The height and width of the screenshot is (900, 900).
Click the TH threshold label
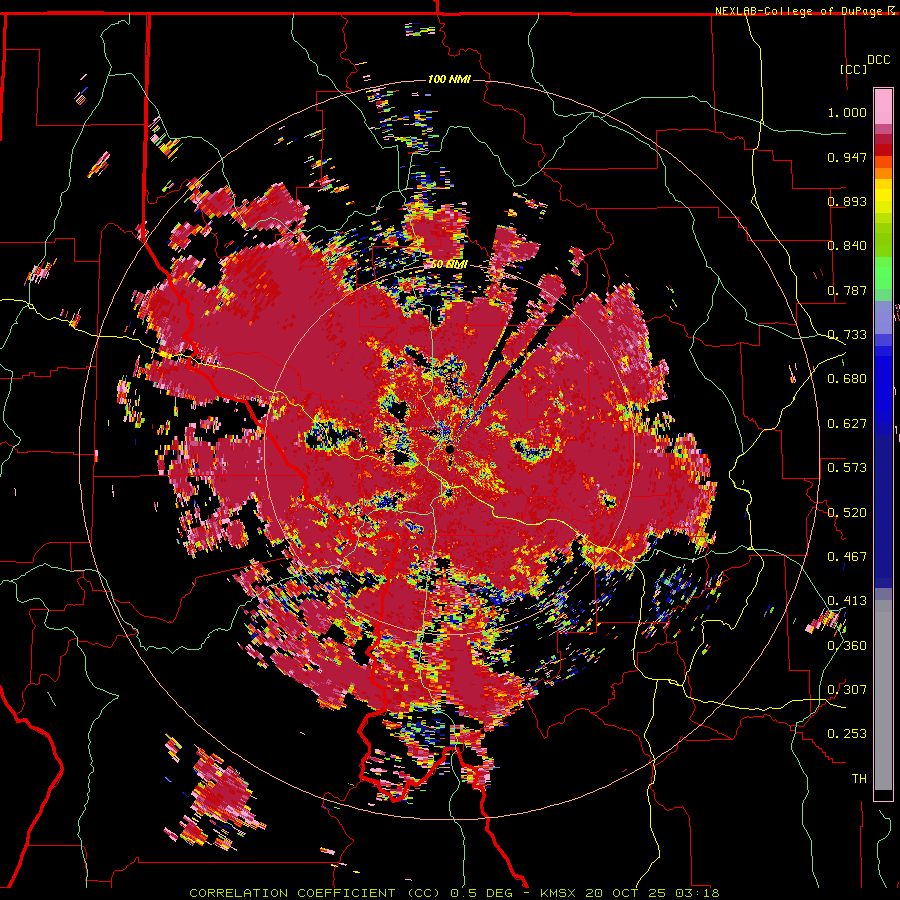point(859,778)
